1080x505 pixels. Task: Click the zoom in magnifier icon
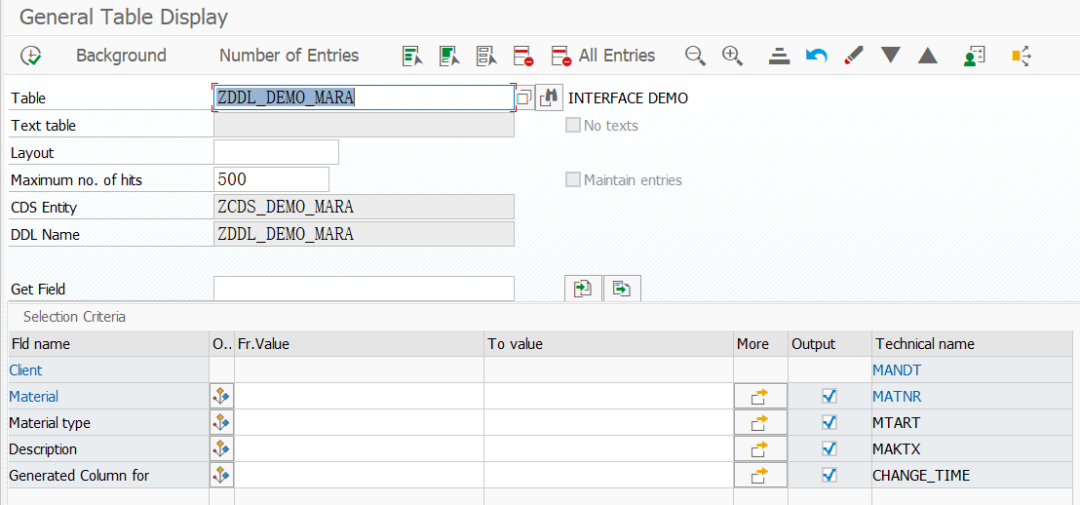pos(732,56)
